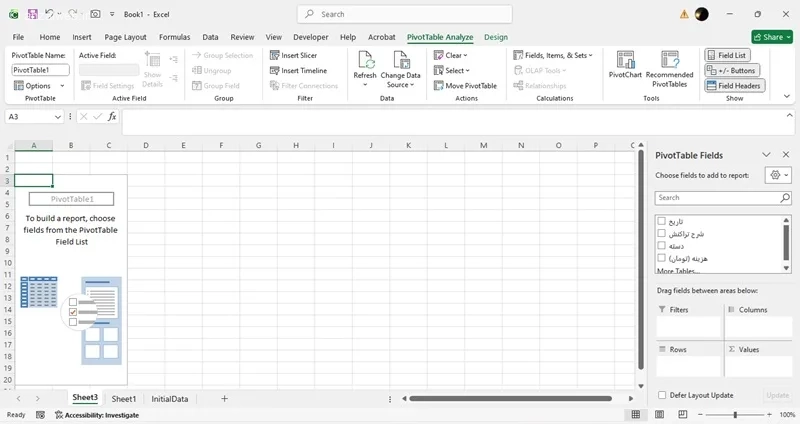Image resolution: width=800 pixels, height=424 pixels.
Task: Switch to the InitialData sheet tab
Action: [169, 398]
